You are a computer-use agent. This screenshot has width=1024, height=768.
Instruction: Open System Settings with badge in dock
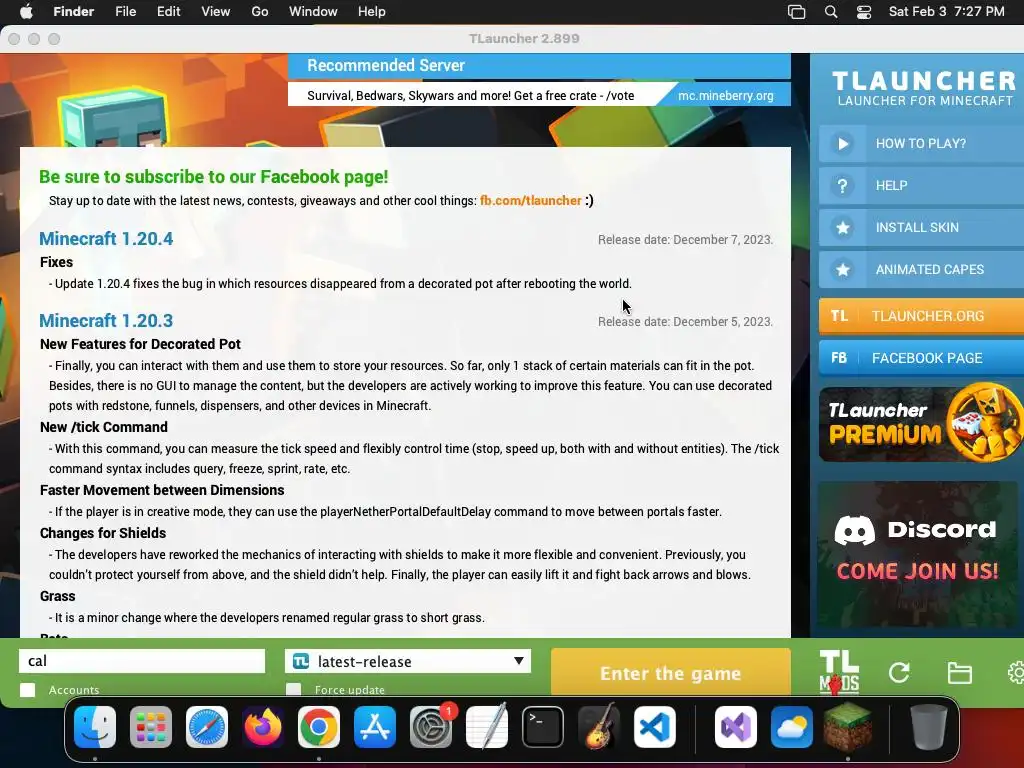(431, 727)
